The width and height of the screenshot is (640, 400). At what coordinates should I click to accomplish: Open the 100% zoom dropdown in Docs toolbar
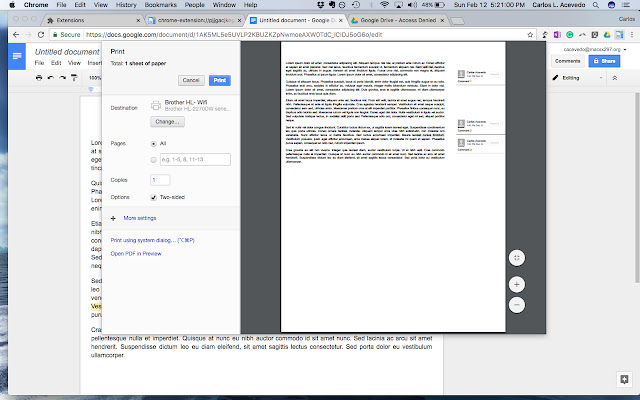95,78
